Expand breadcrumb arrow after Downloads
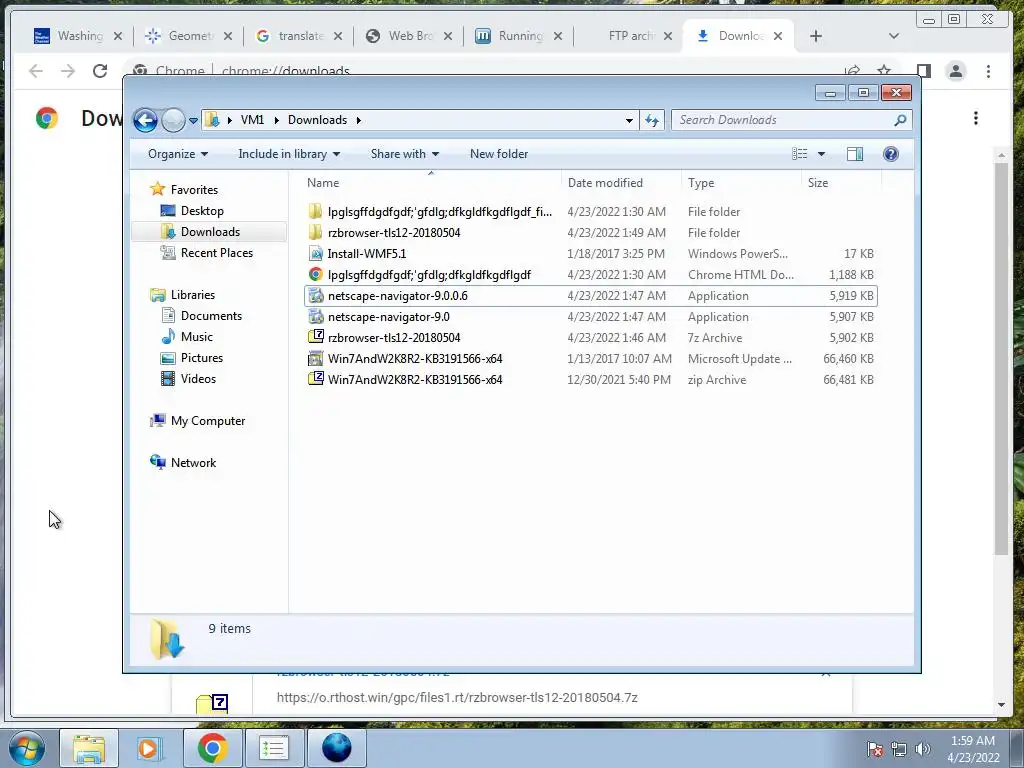This screenshot has height=768, width=1024. (359, 120)
